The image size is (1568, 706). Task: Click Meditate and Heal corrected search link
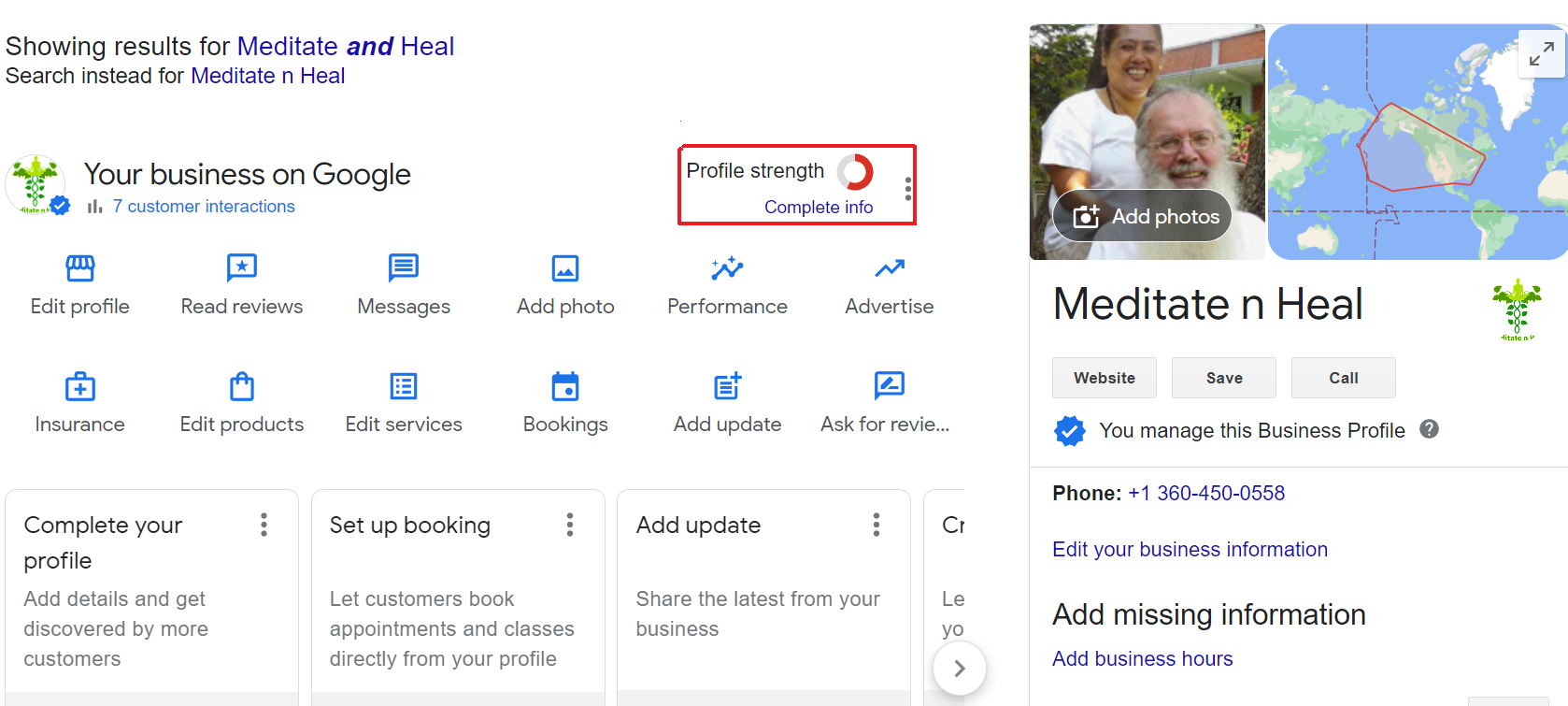pyautogui.click(x=346, y=46)
